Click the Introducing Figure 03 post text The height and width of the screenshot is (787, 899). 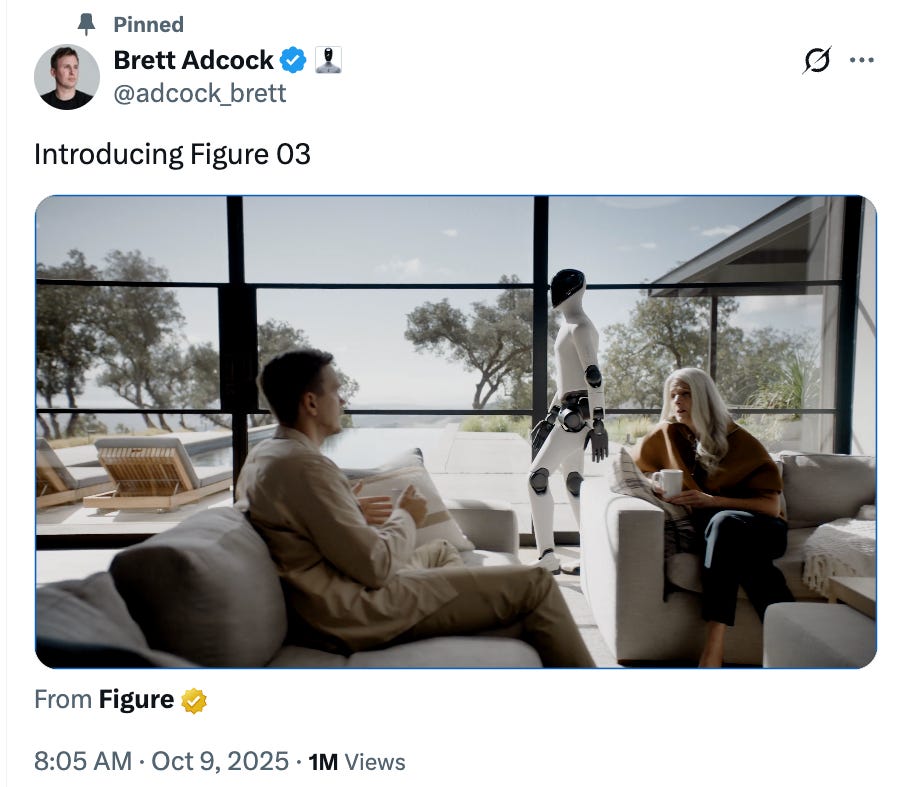click(x=172, y=154)
